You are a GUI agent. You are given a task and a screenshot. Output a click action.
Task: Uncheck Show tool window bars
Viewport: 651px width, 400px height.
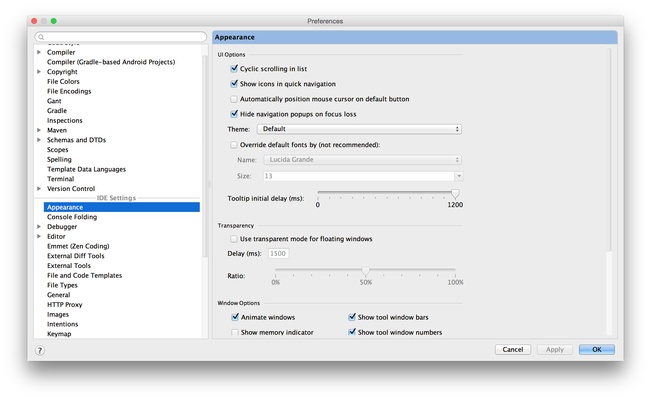point(352,317)
